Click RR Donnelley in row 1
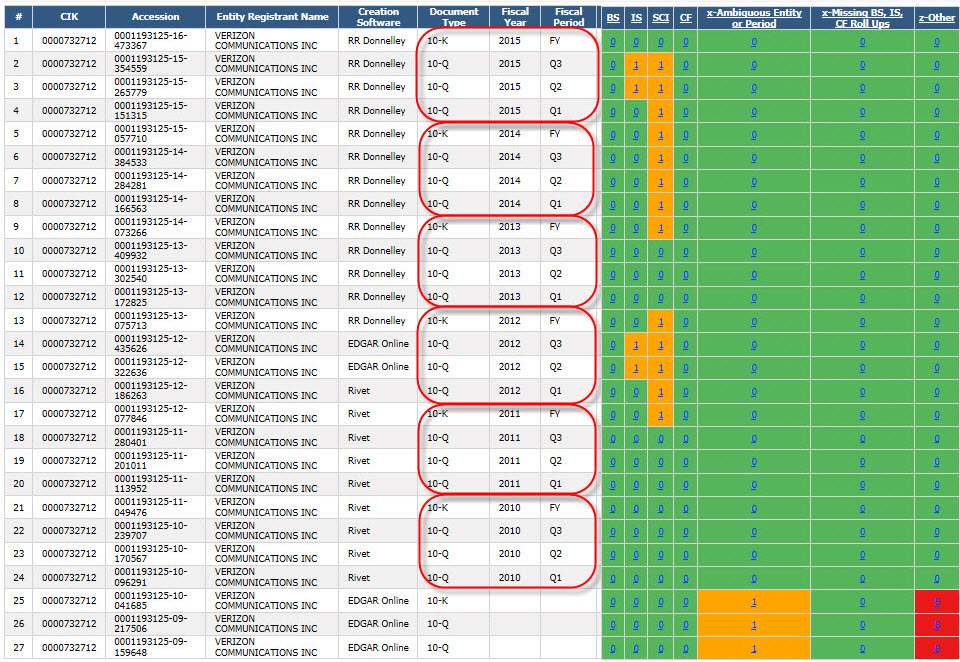Image resolution: width=960 pixels, height=662 pixels. point(377,40)
